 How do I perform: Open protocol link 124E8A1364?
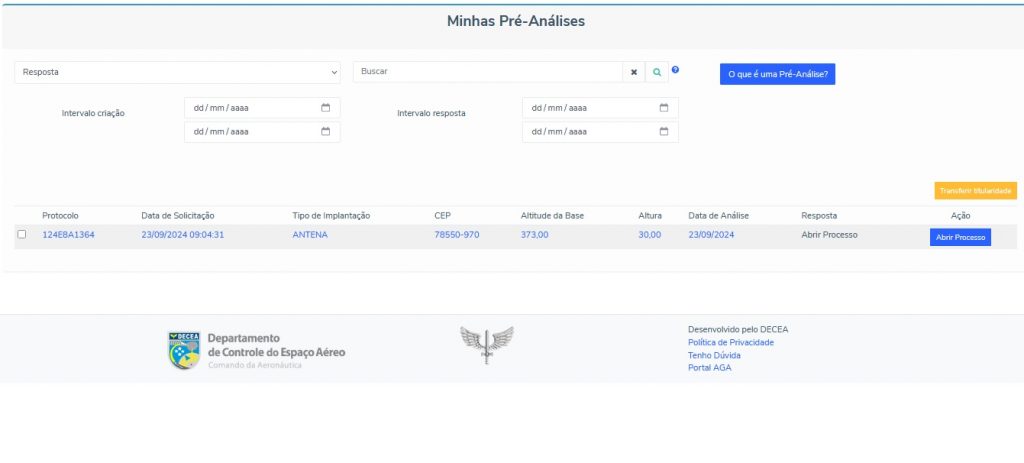tap(68, 235)
